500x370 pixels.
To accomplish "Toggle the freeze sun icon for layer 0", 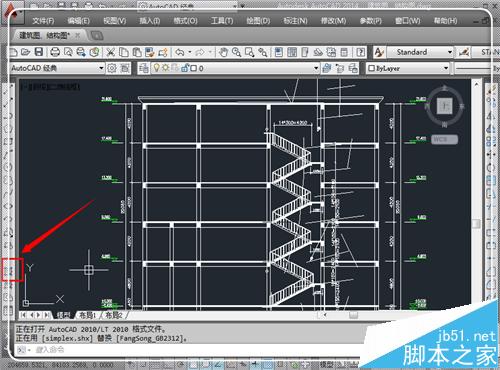I will (165, 68).
